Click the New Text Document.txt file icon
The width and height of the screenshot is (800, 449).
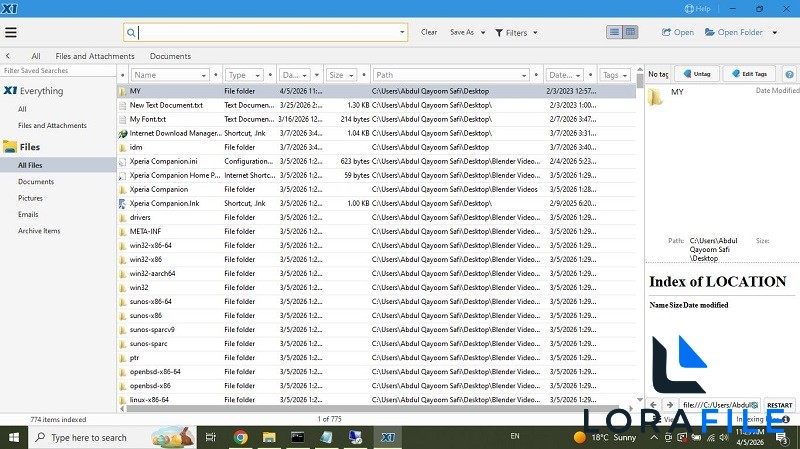pyautogui.click(x=122, y=106)
